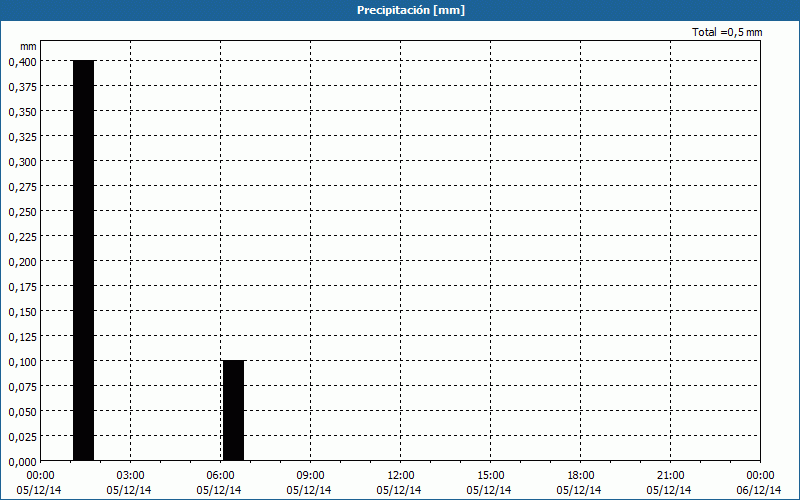Viewport: 800px width, 500px height.
Task: Click the 03:00 05/12/14 time label
Action: pyautogui.click(x=129, y=483)
